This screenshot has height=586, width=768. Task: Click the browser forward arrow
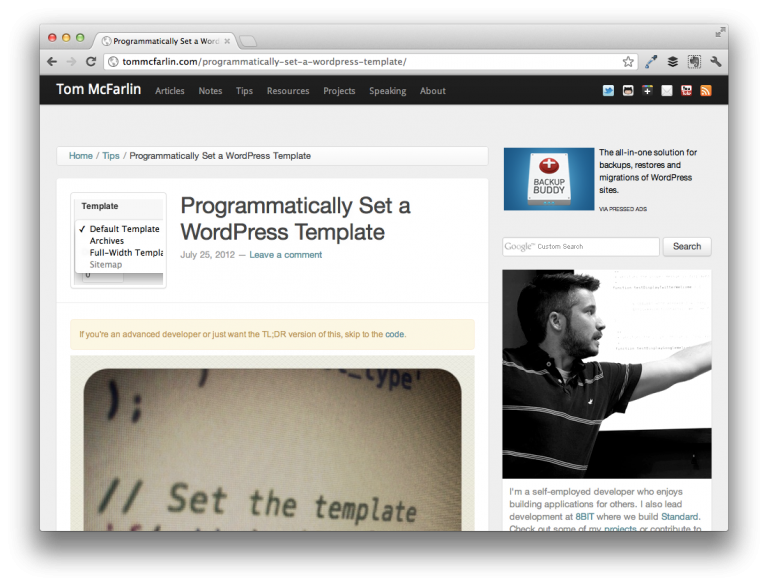click(72, 62)
